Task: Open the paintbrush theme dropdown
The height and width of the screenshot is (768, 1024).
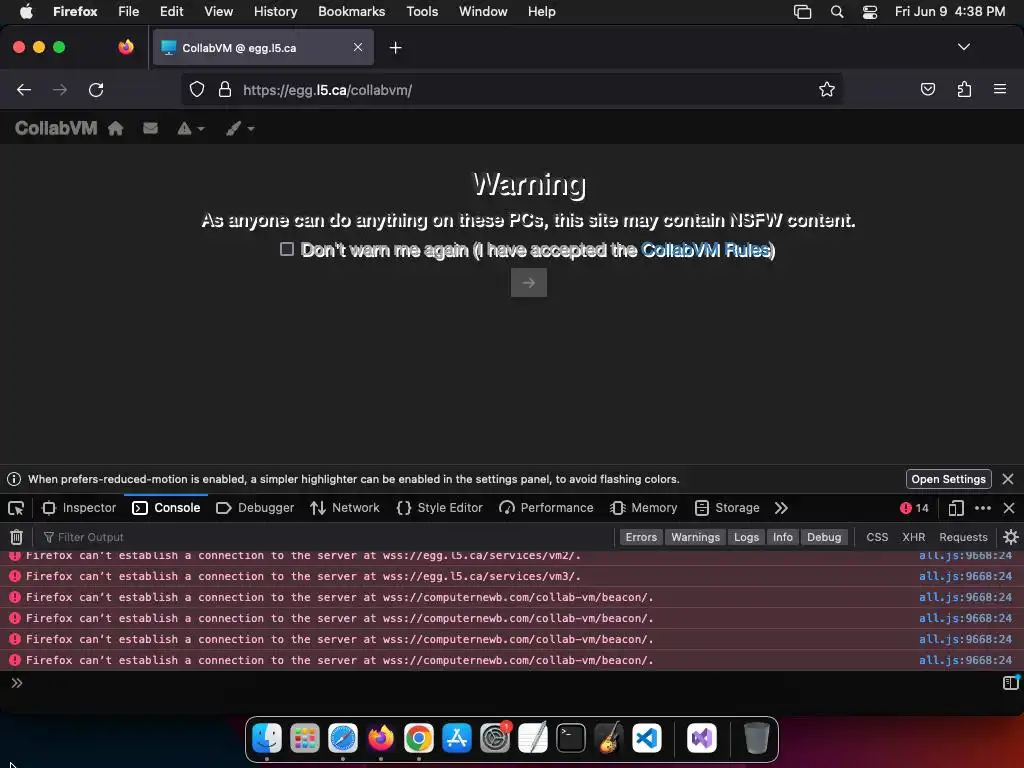Action: pyautogui.click(x=240, y=129)
